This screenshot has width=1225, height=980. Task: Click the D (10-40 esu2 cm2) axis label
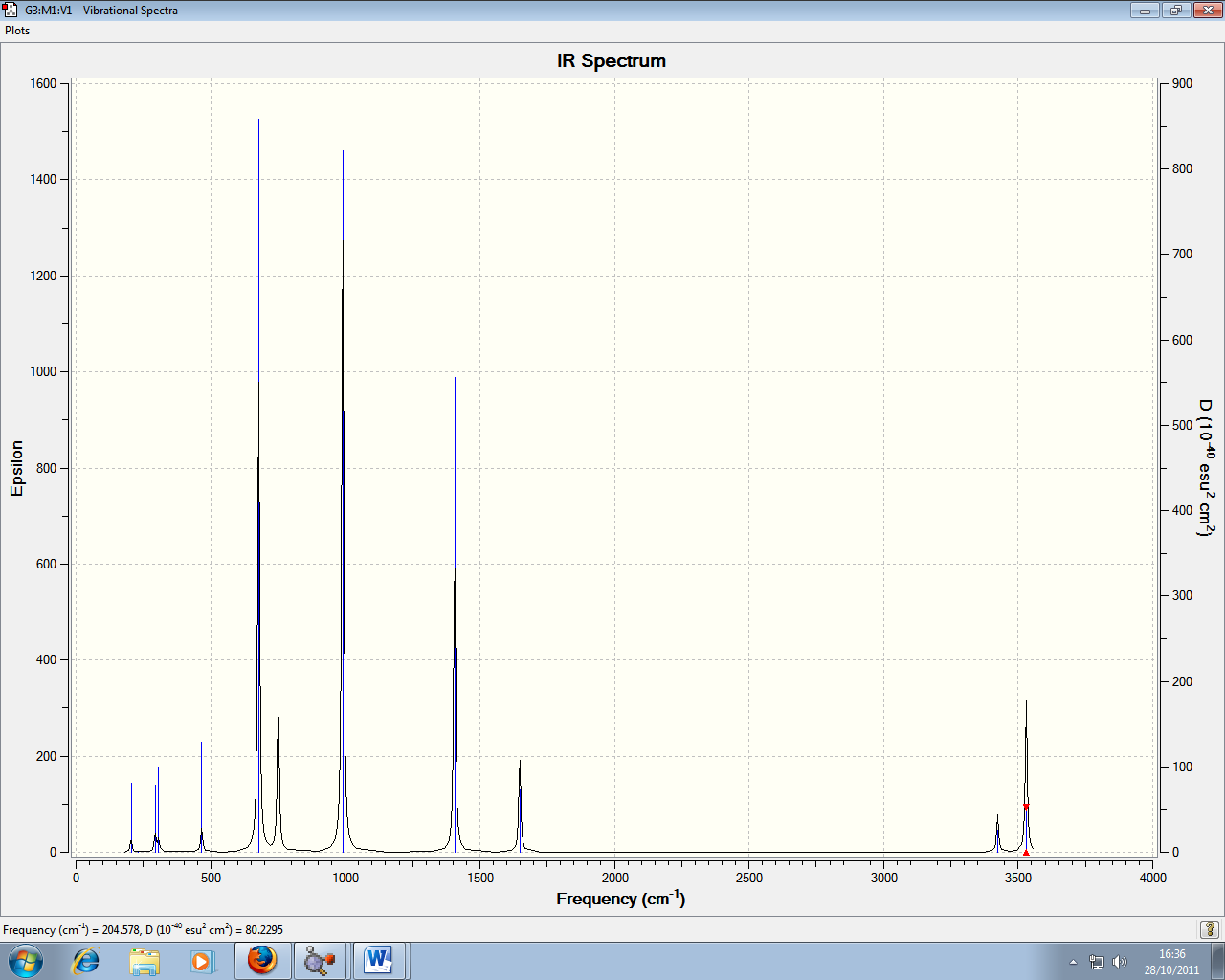pos(1207,468)
